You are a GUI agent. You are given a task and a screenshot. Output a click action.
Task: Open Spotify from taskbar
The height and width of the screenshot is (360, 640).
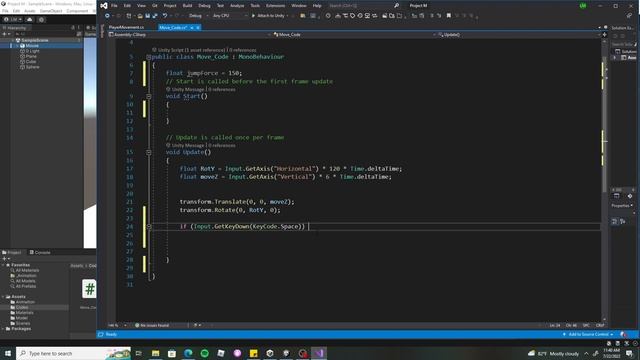204,353
